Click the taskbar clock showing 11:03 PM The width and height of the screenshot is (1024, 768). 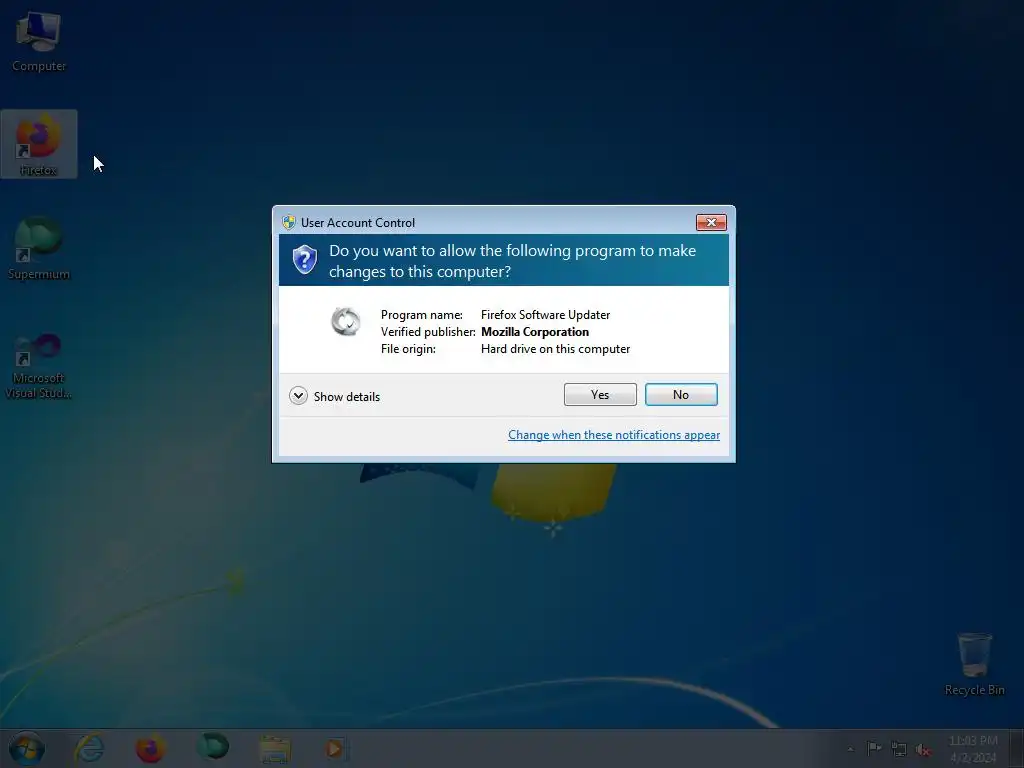click(x=973, y=749)
